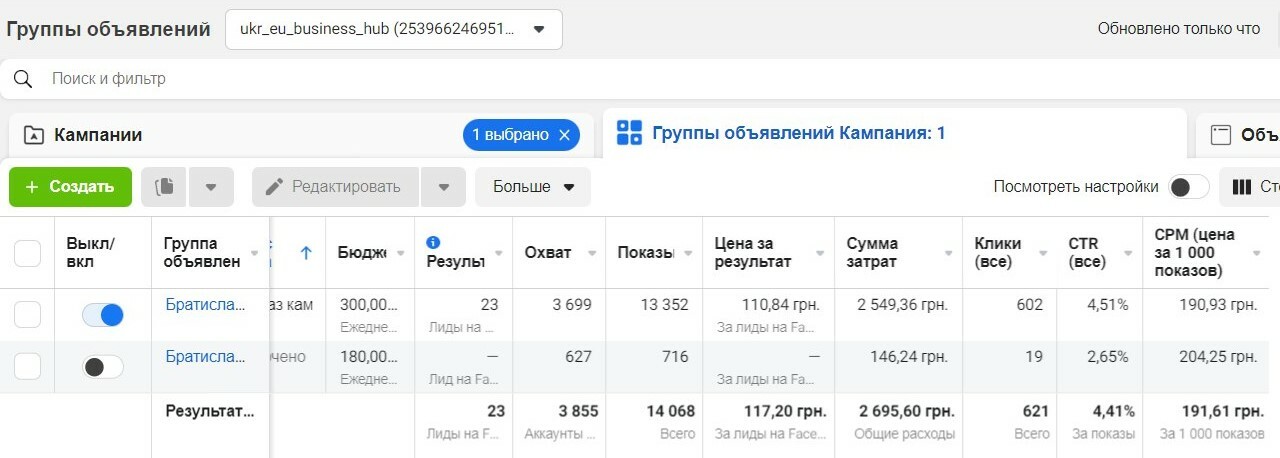Enable the 'Посмотреть настройки' switch
The width and height of the screenshot is (1280, 458).
click(1188, 187)
